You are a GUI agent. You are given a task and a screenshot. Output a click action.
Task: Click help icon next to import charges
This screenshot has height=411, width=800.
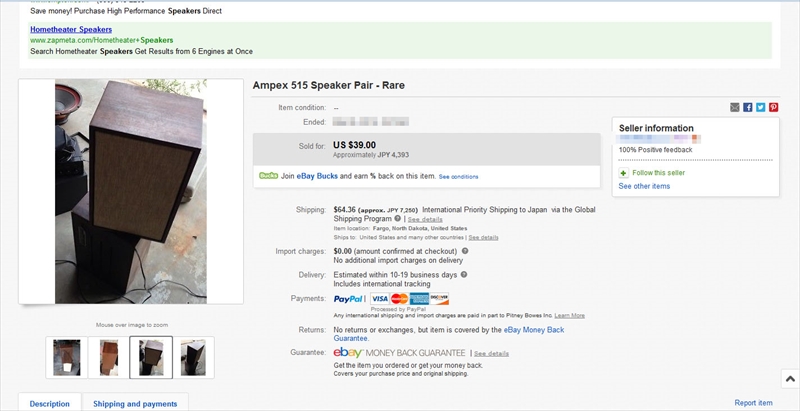point(465,251)
